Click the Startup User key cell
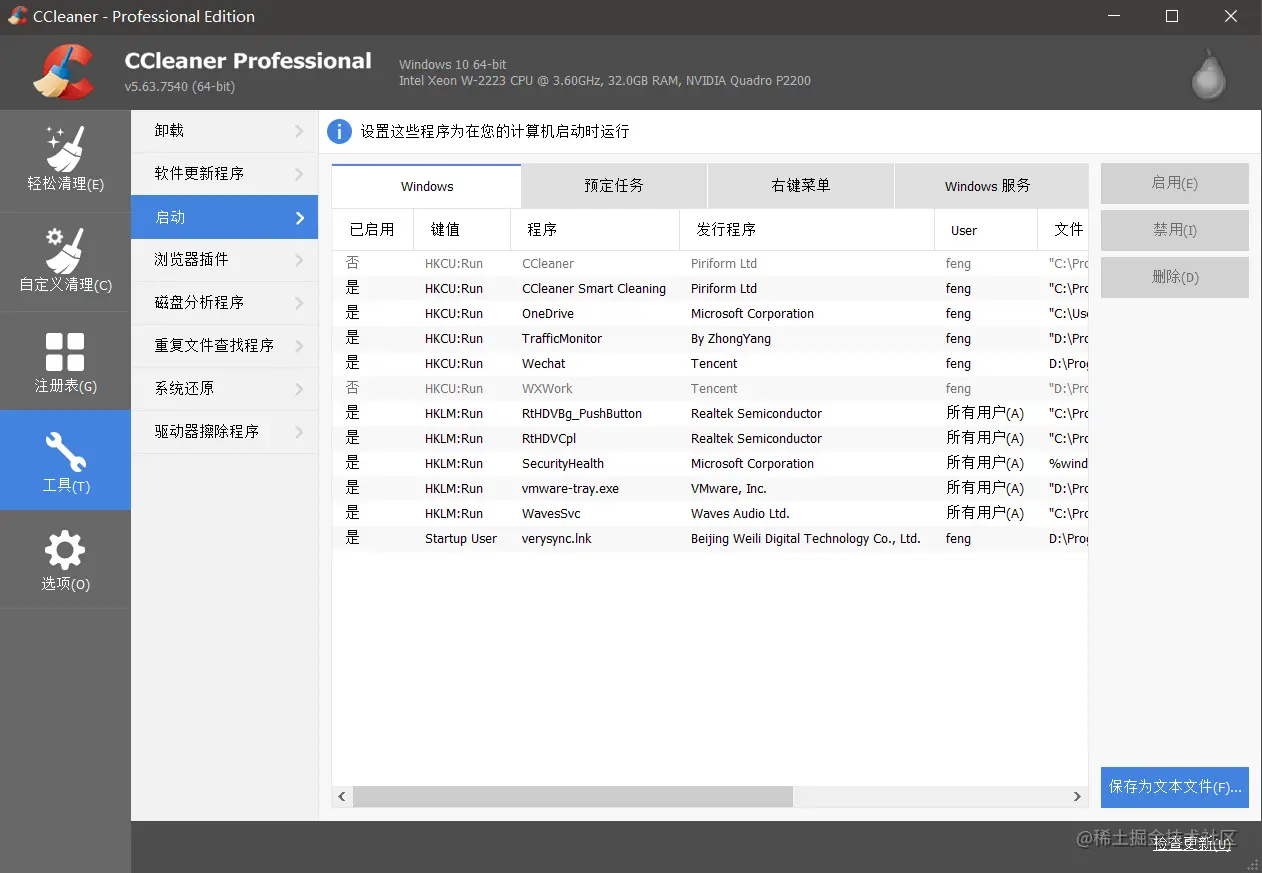The width and height of the screenshot is (1262, 873). coord(460,539)
